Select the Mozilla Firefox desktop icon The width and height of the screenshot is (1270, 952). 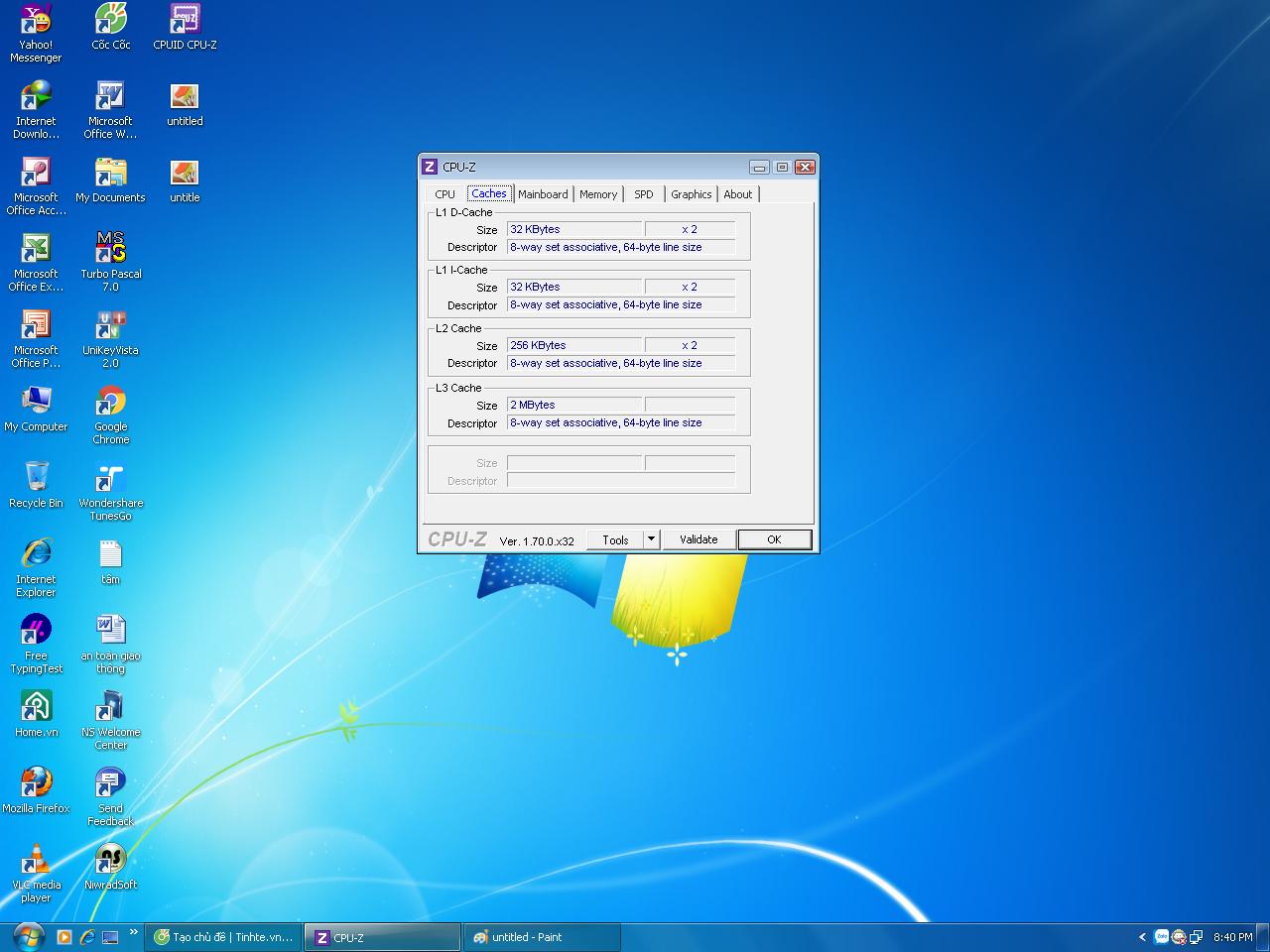(36, 789)
